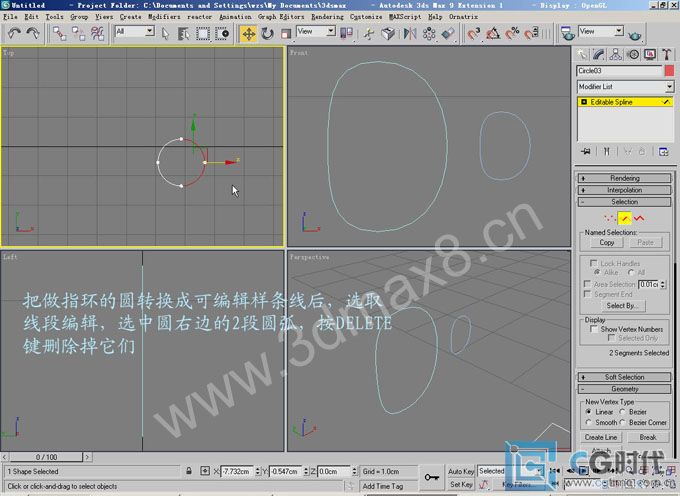Click the Configure Modifier Sets icon
Screen dimensions: 680x496
pyautogui.click(x=664, y=151)
